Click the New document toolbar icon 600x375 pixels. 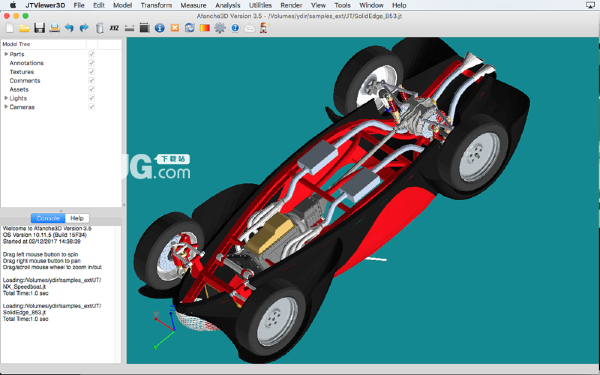pyautogui.click(x=10, y=28)
